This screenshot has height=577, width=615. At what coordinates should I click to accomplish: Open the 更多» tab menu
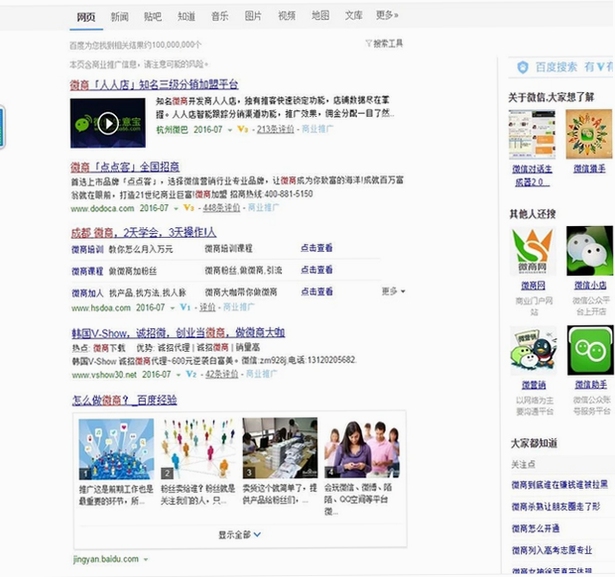tap(387, 15)
